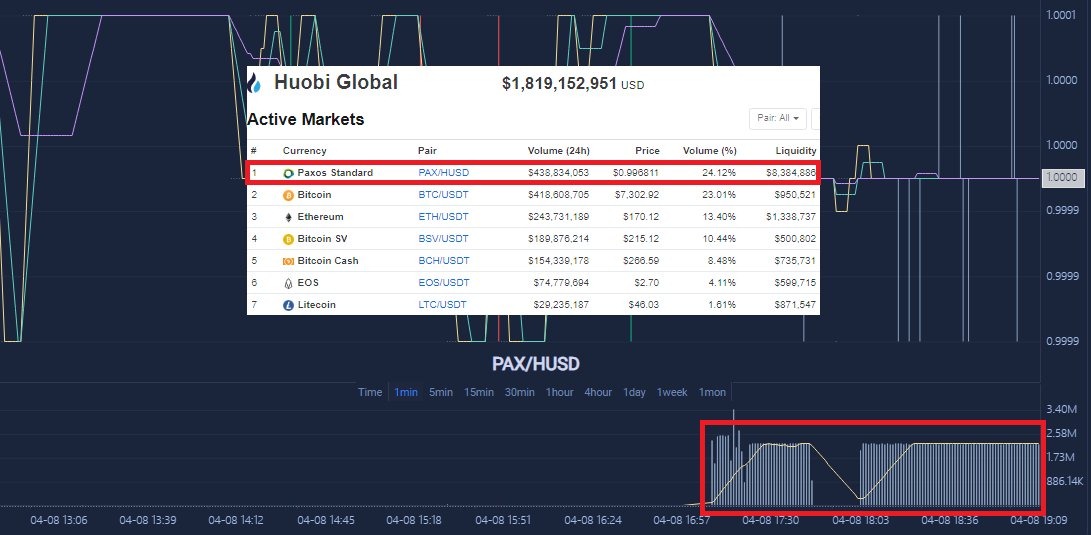The height and width of the screenshot is (535, 1091).
Task: Sort by the Price column header
Action: [x=647, y=151]
